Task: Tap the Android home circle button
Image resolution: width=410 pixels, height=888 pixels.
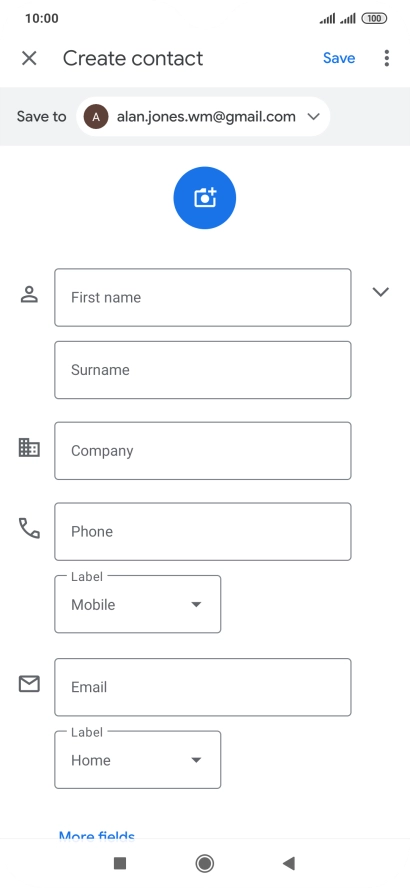Action: click(204, 863)
